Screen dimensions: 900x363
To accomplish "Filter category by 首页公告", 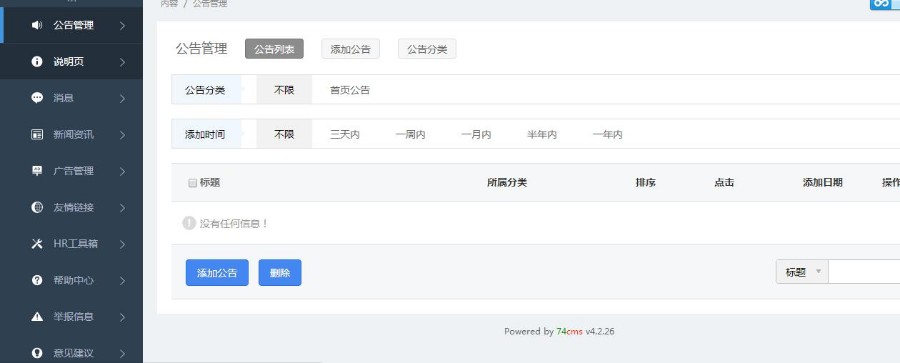I will pyautogui.click(x=350, y=90).
